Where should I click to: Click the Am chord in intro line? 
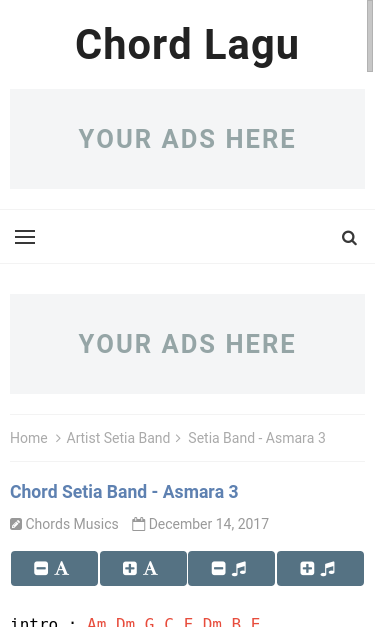pos(97,622)
